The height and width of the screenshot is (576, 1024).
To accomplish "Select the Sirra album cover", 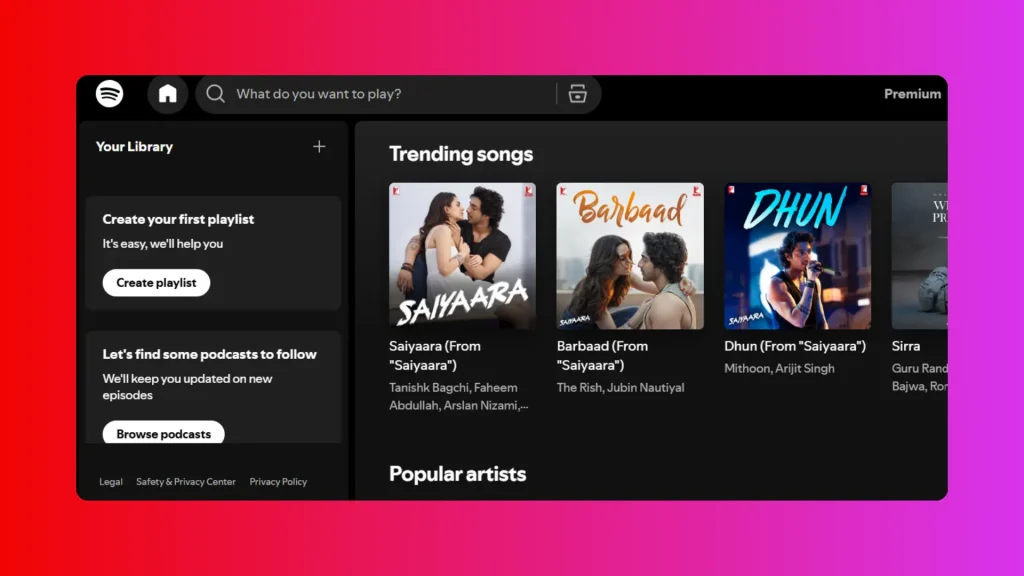I will tap(919, 256).
